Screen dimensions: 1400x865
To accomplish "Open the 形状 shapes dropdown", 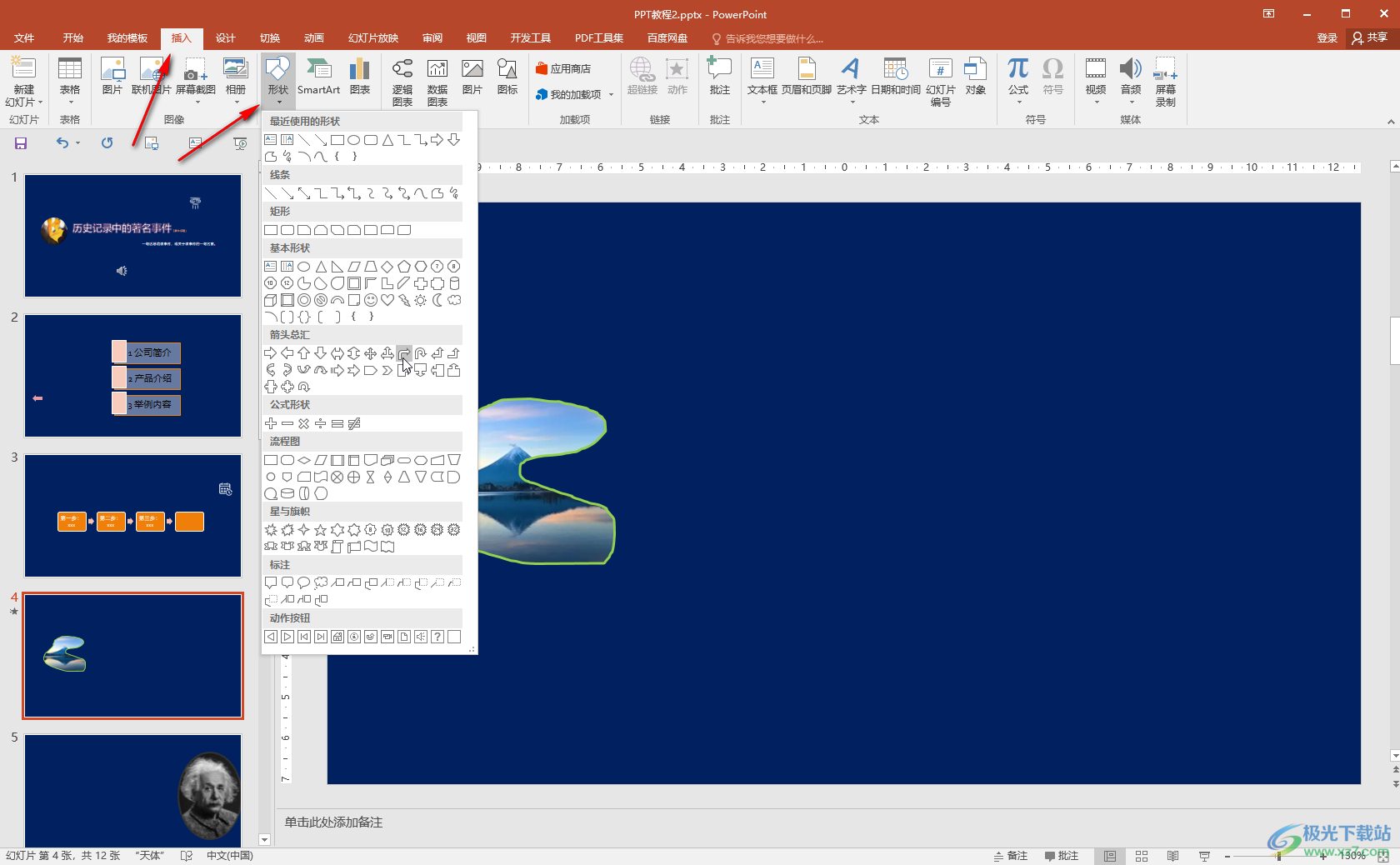I will (x=278, y=81).
